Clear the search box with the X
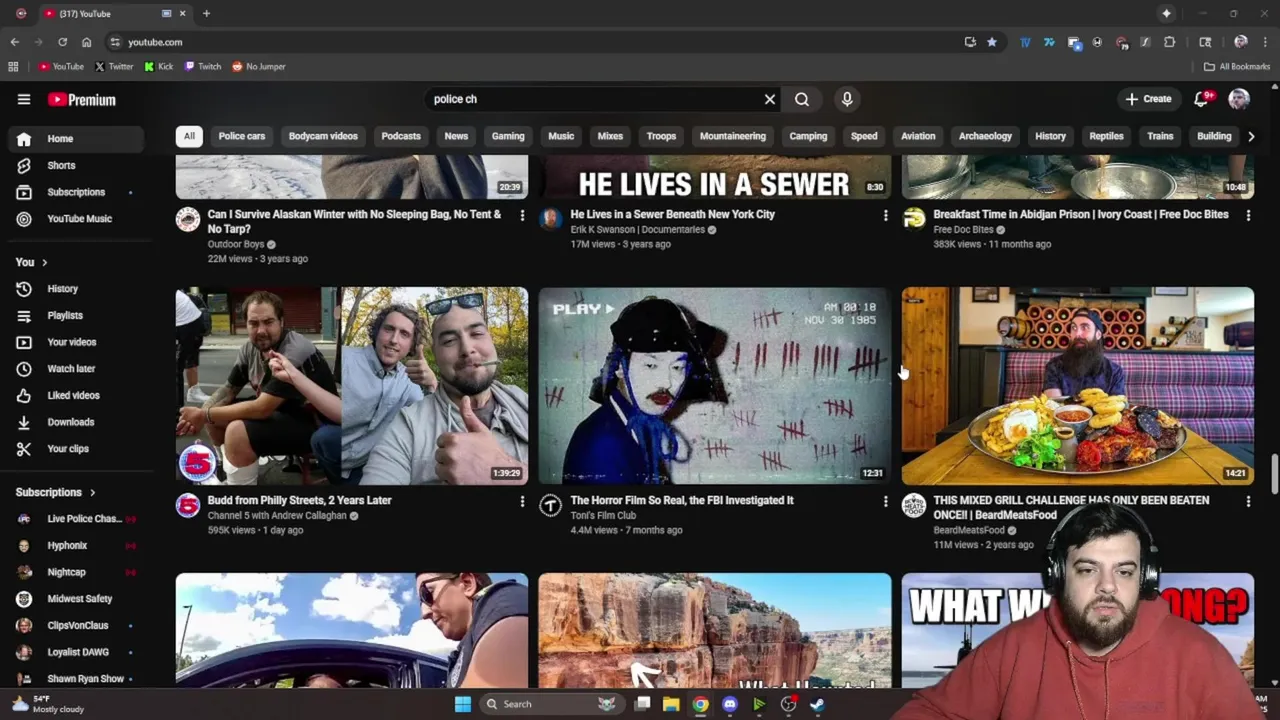The height and width of the screenshot is (720, 1280). coord(770,99)
